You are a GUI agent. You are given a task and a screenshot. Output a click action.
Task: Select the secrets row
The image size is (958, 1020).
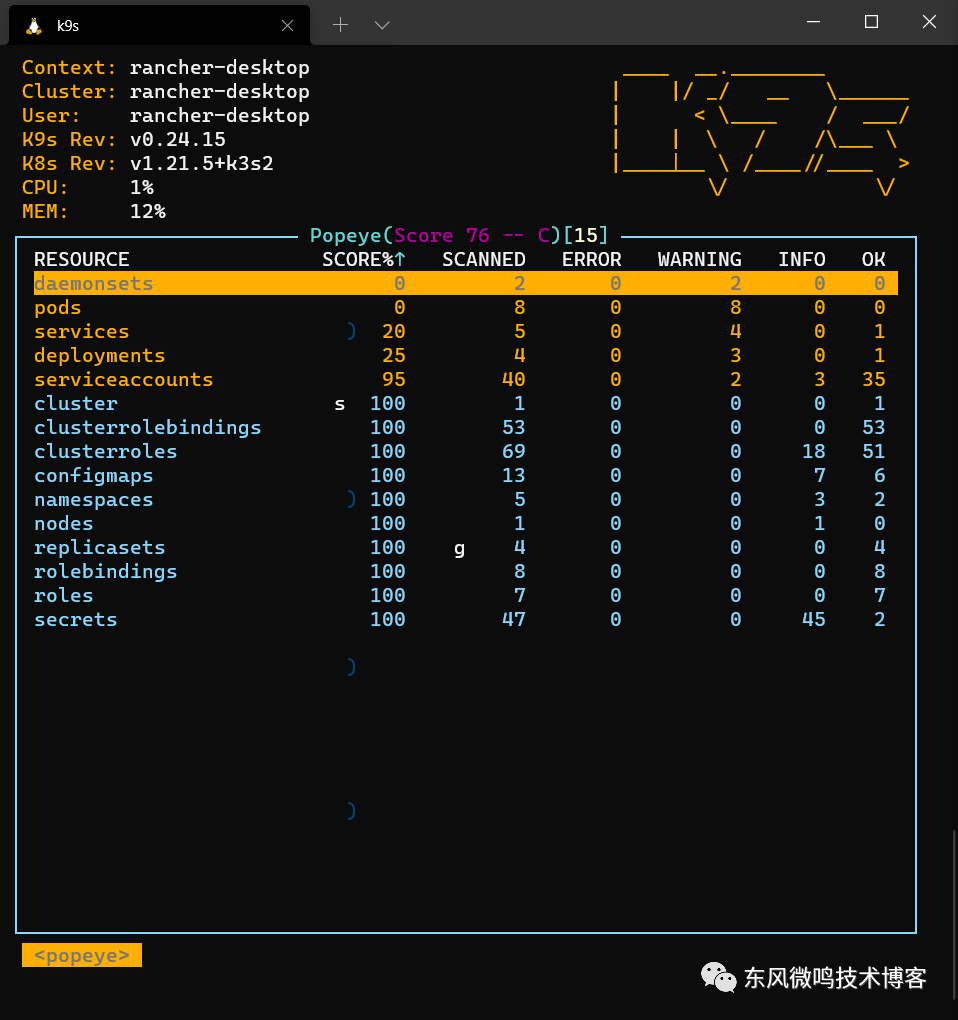click(466, 621)
